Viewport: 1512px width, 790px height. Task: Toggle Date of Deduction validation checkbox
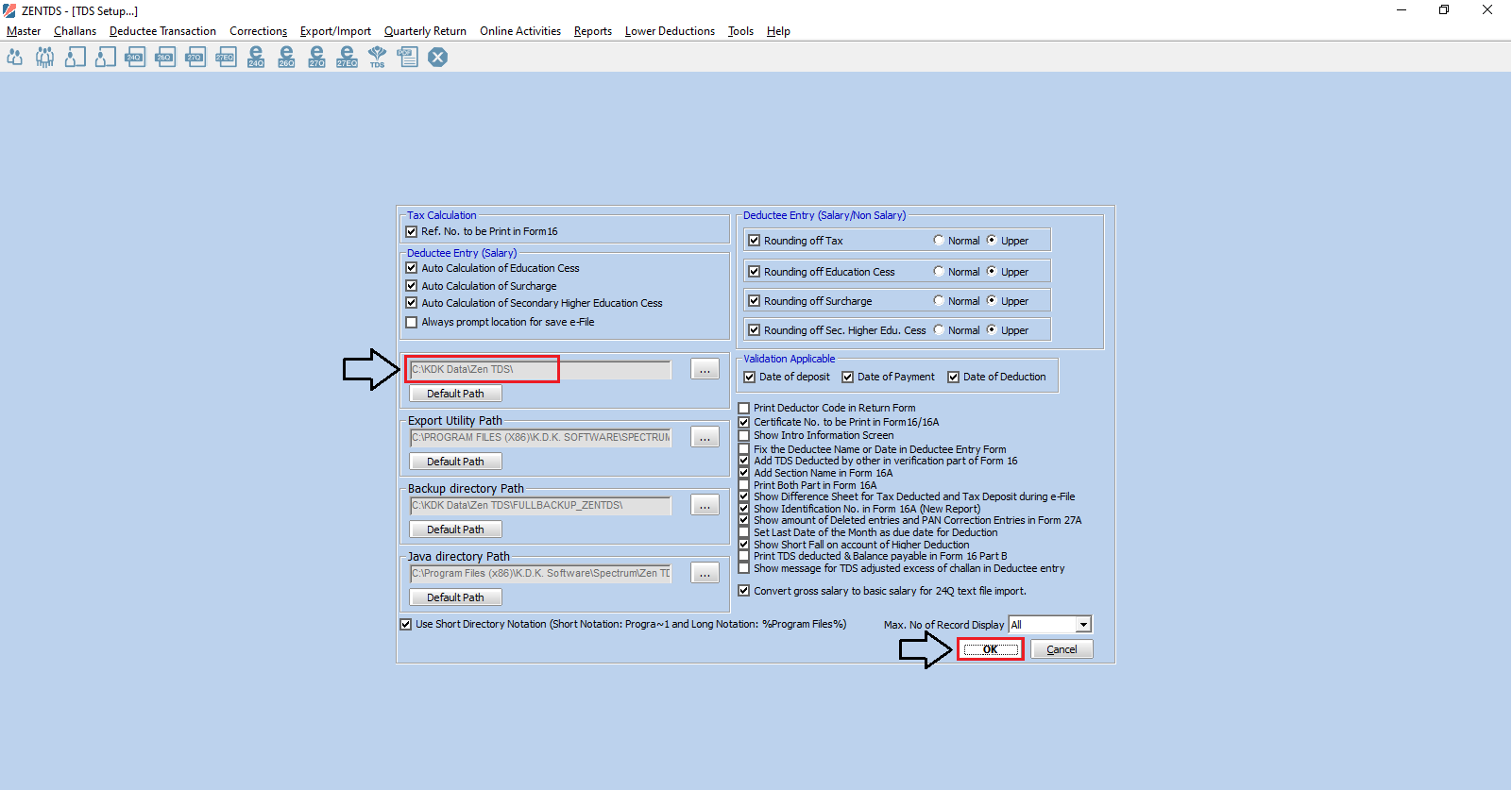point(953,377)
